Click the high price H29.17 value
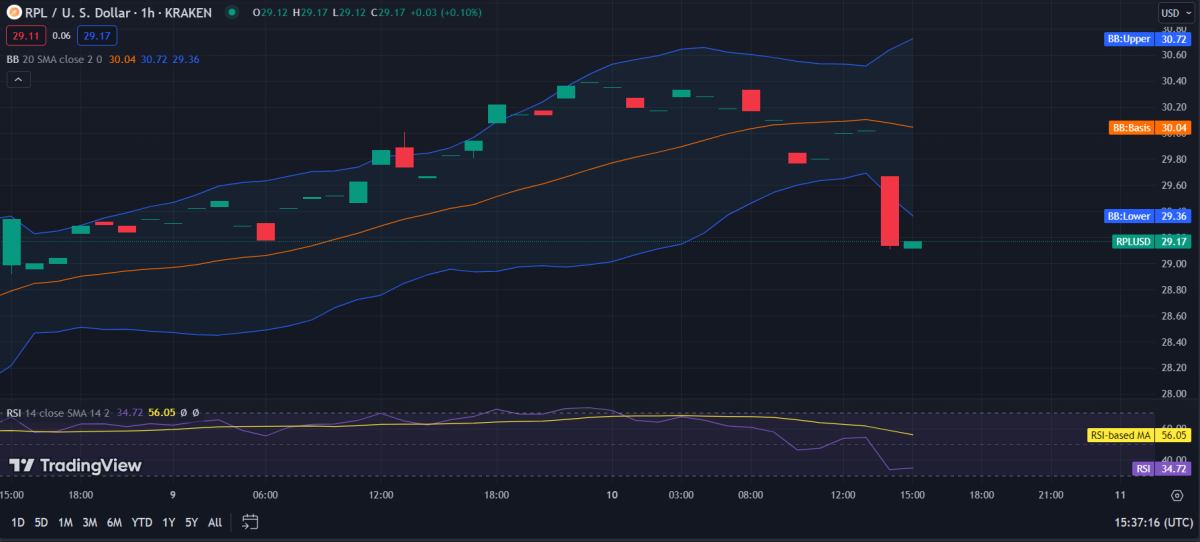 [308, 13]
